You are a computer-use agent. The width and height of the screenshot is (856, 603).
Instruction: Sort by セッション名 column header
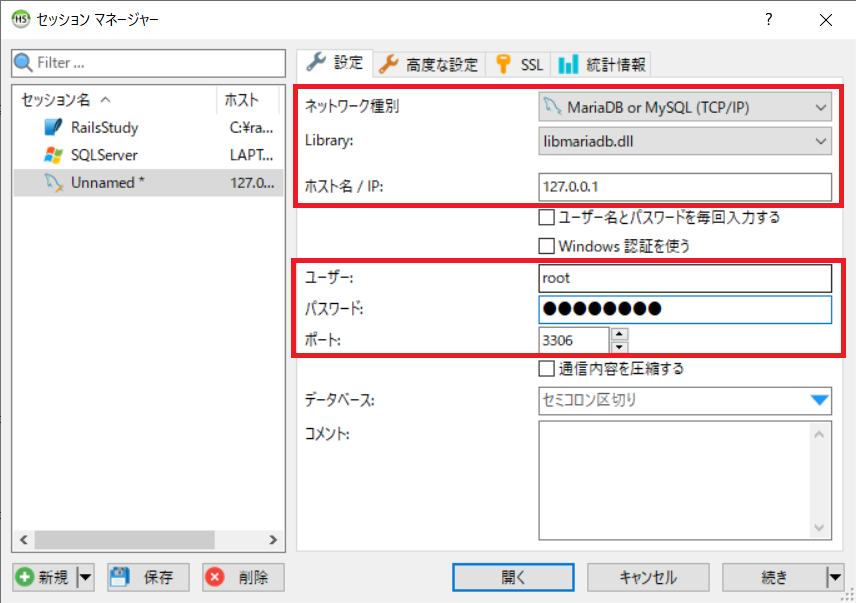coord(115,99)
